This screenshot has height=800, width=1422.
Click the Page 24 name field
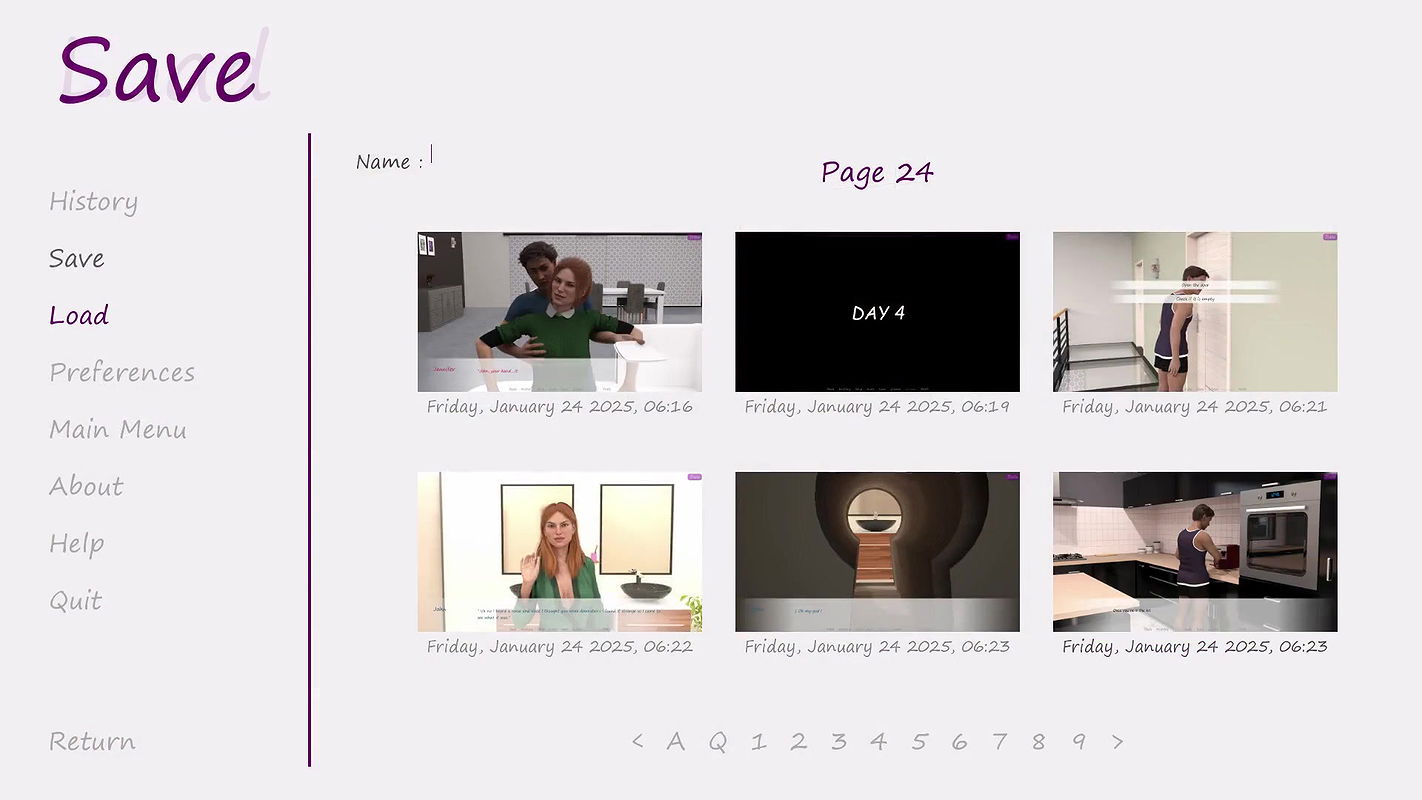point(877,173)
